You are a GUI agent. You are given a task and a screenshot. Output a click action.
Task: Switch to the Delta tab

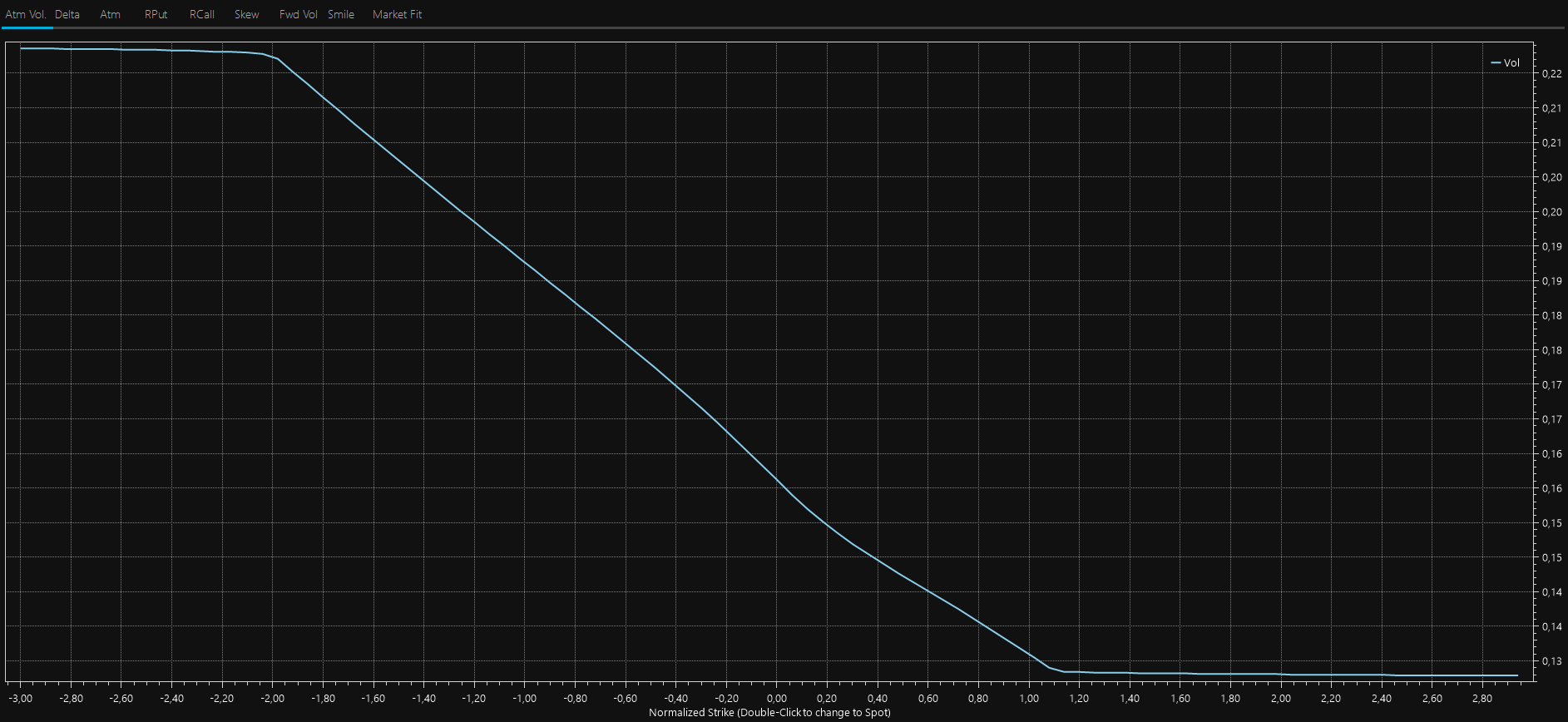click(x=67, y=14)
